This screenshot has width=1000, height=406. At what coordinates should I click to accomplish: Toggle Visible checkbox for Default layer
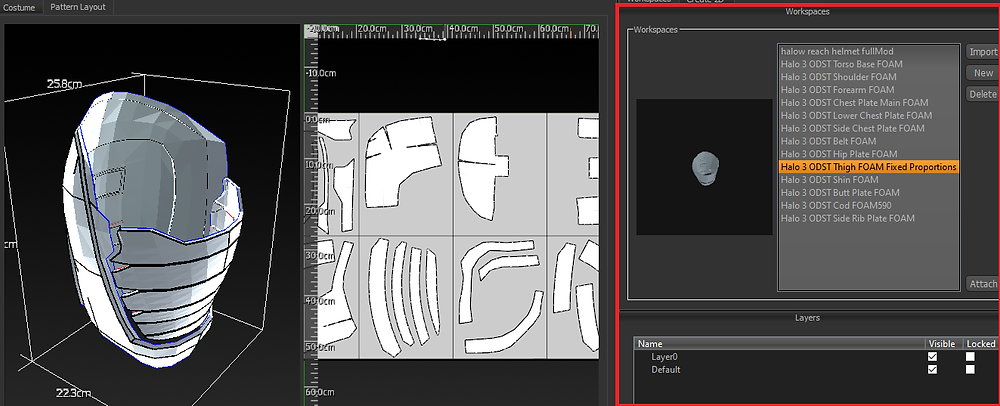pyautogui.click(x=932, y=370)
